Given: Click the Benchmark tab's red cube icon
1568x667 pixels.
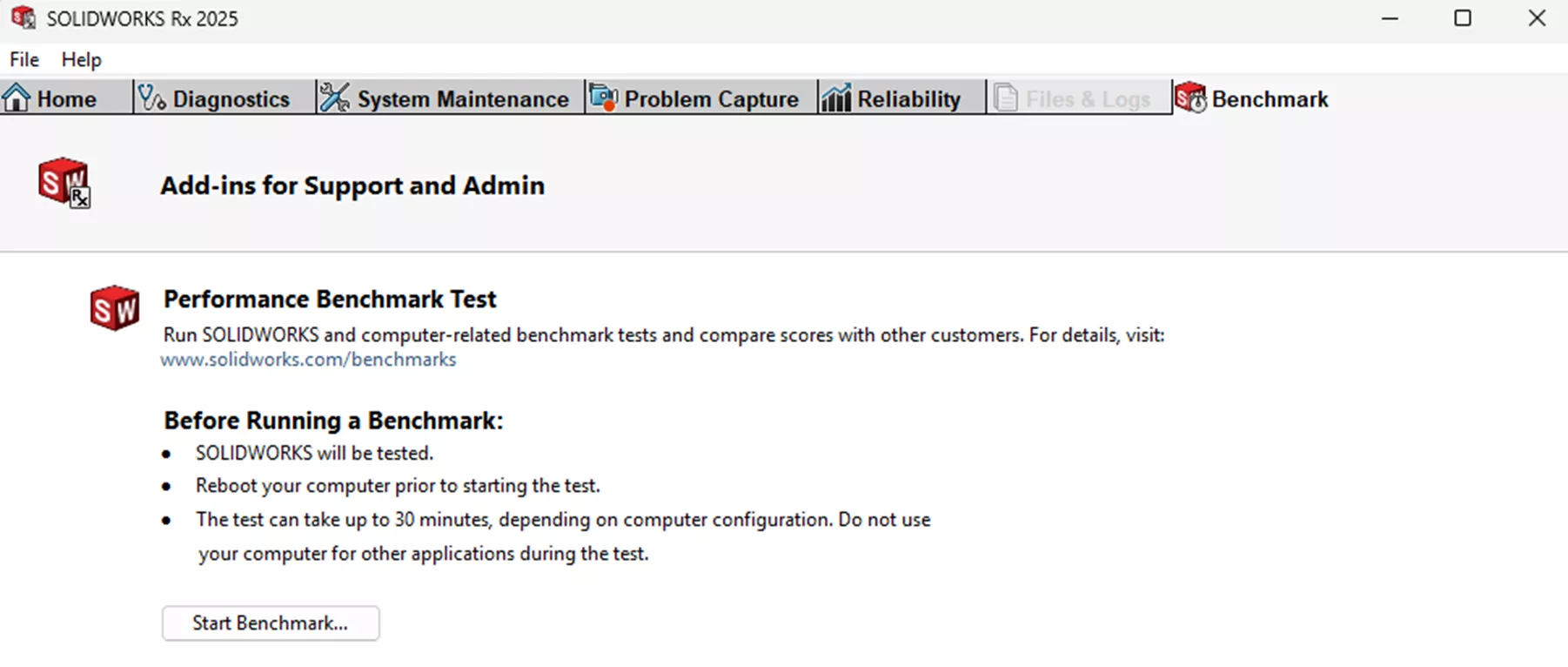Looking at the screenshot, I should 1190,98.
